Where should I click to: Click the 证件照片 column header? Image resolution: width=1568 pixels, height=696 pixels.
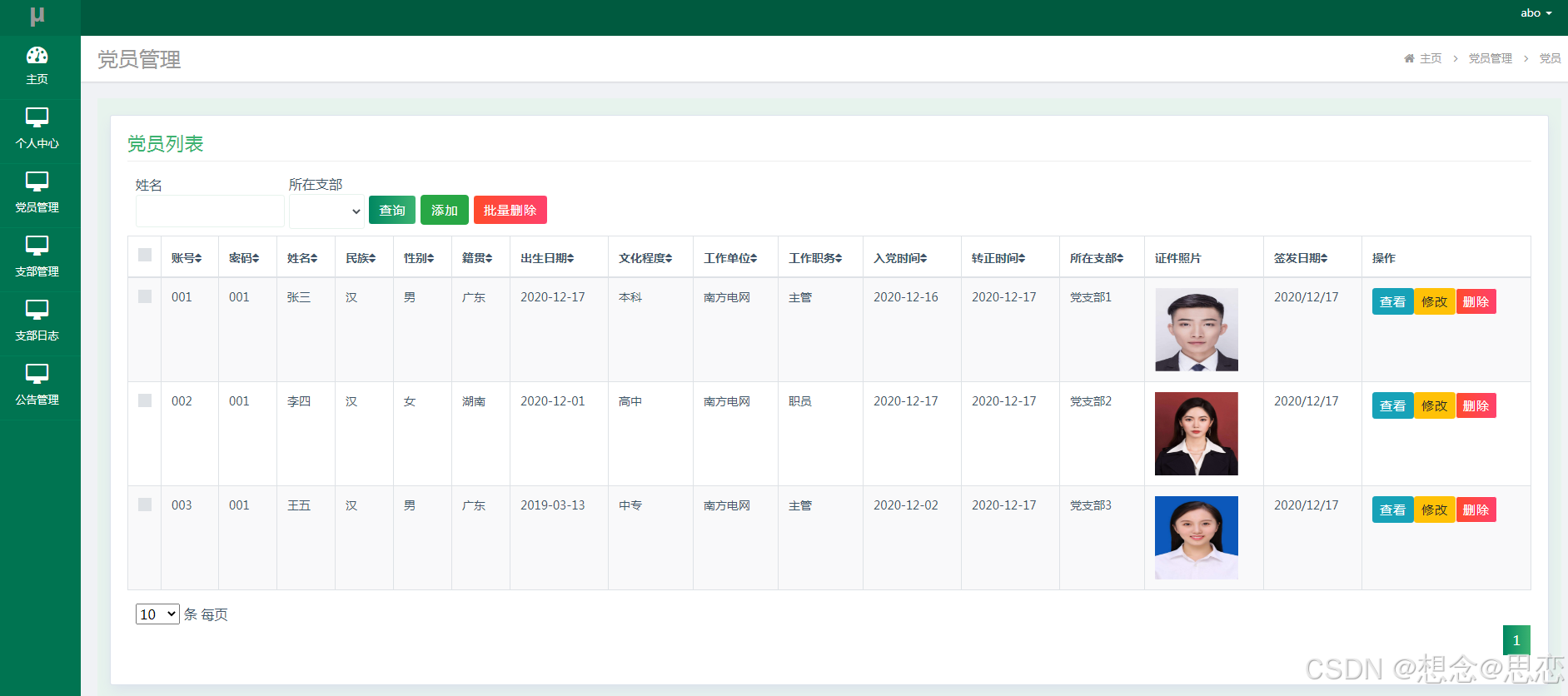[x=1177, y=258]
